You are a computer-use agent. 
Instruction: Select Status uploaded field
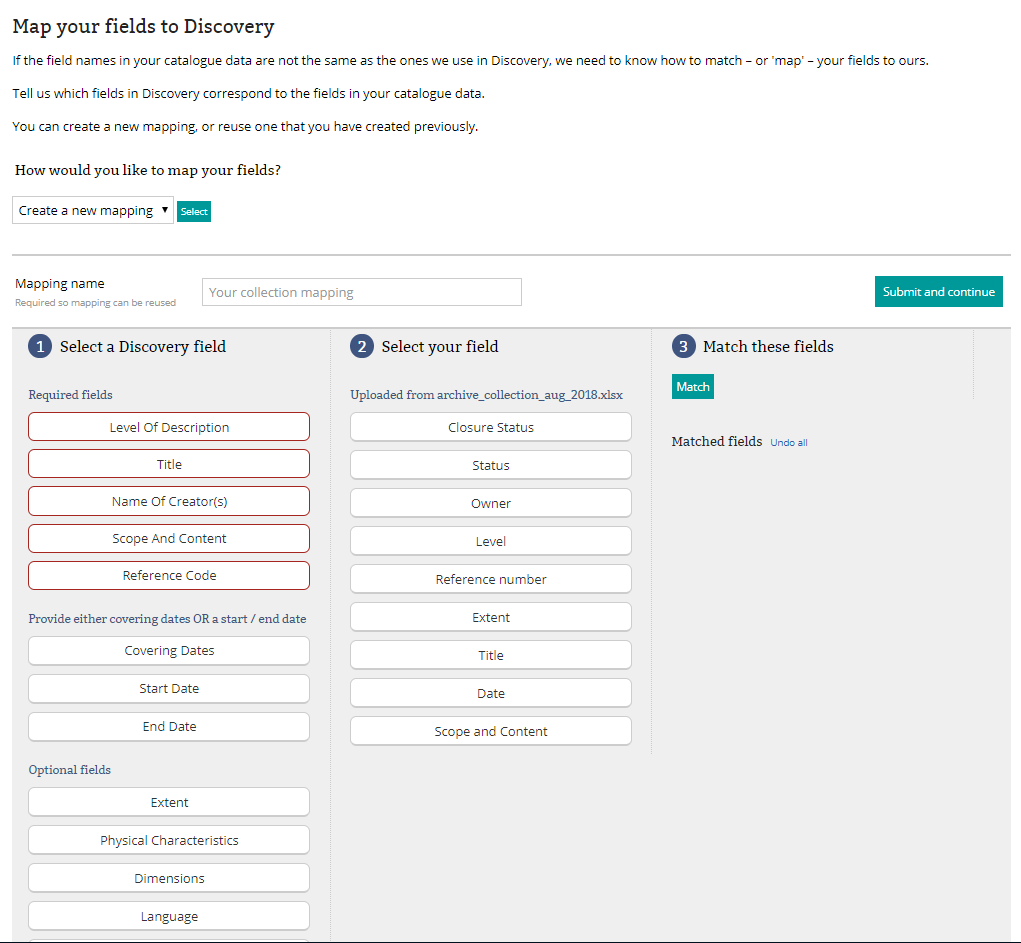[x=491, y=465]
